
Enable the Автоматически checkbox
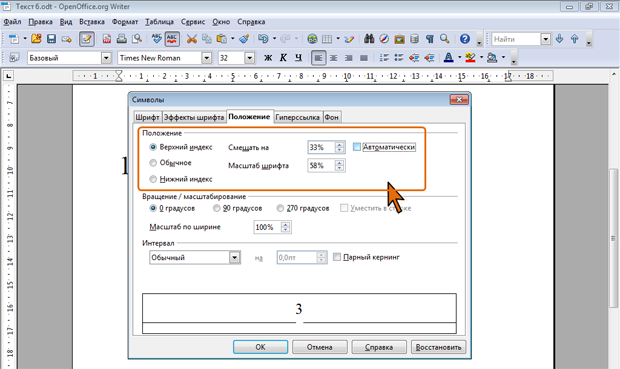pos(357,147)
